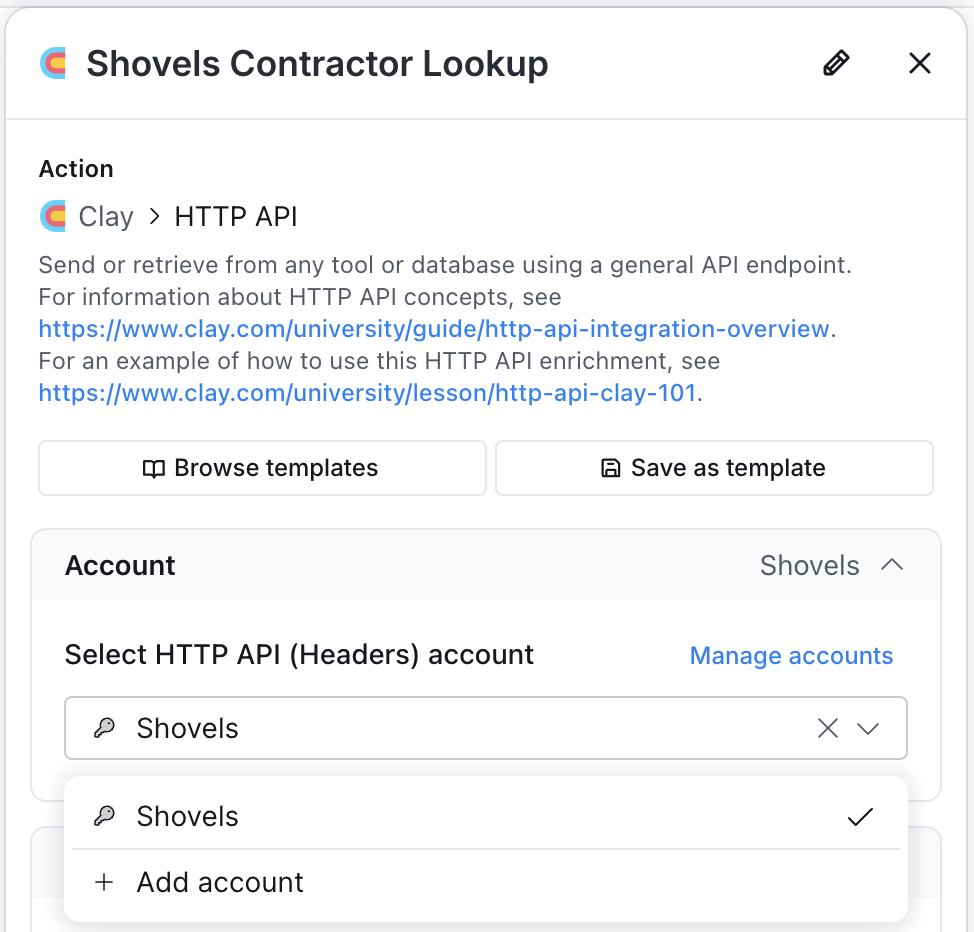Click the floppy disk icon on Save as template
Screen dimensions: 974x932
click(x=611, y=468)
